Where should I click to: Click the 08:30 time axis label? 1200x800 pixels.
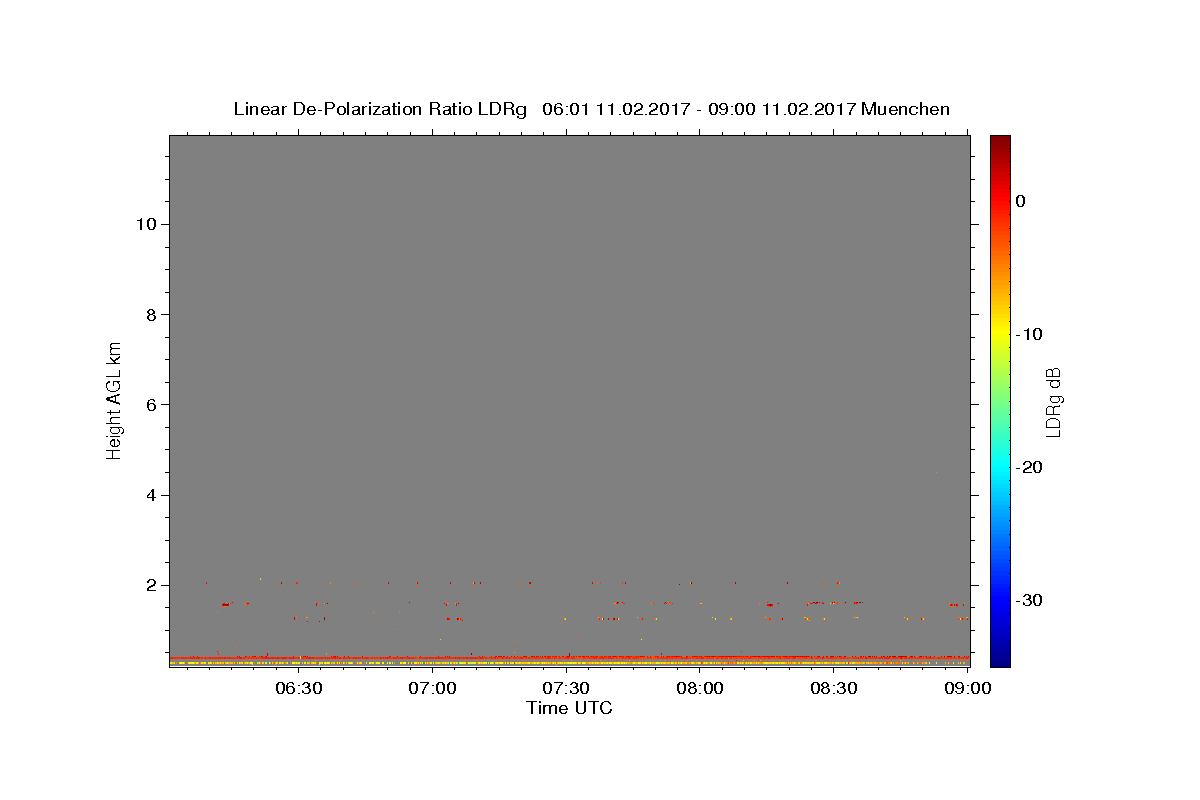[834, 689]
